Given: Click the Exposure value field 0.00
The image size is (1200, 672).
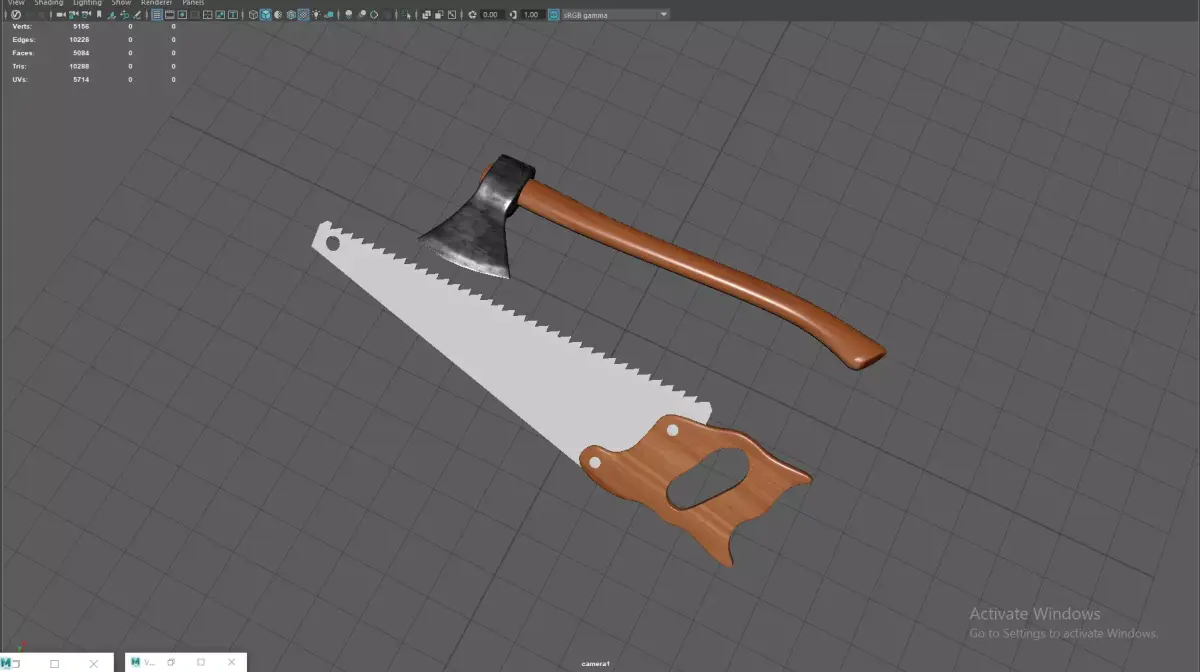Looking at the screenshot, I should click(x=492, y=15).
